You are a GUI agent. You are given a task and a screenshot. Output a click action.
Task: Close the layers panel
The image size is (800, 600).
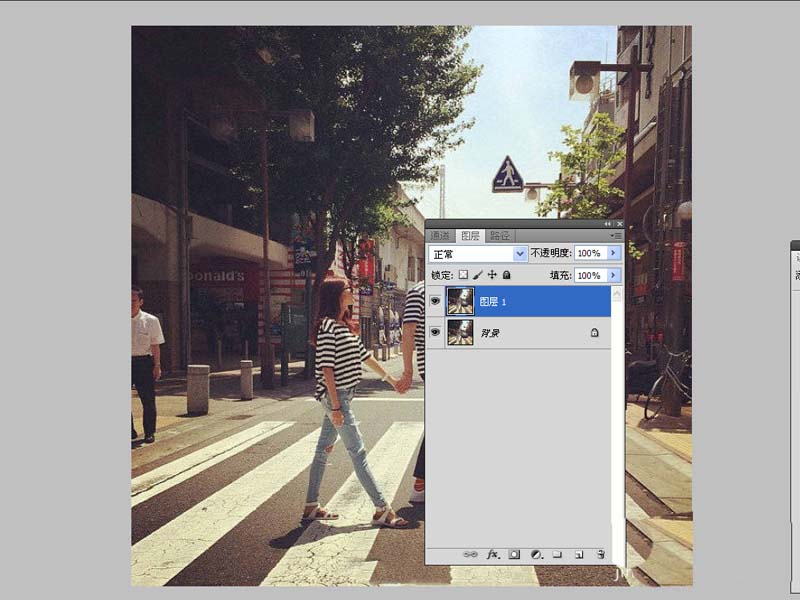click(x=619, y=224)
